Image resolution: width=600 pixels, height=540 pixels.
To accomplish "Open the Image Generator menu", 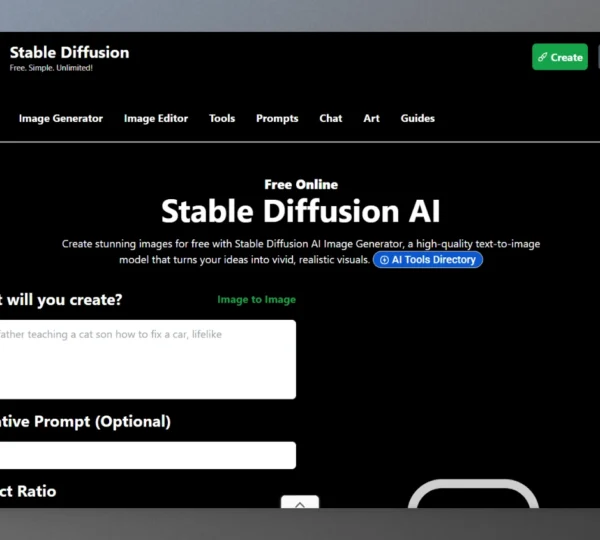I will pyautogui.click(x=61, y=118).
